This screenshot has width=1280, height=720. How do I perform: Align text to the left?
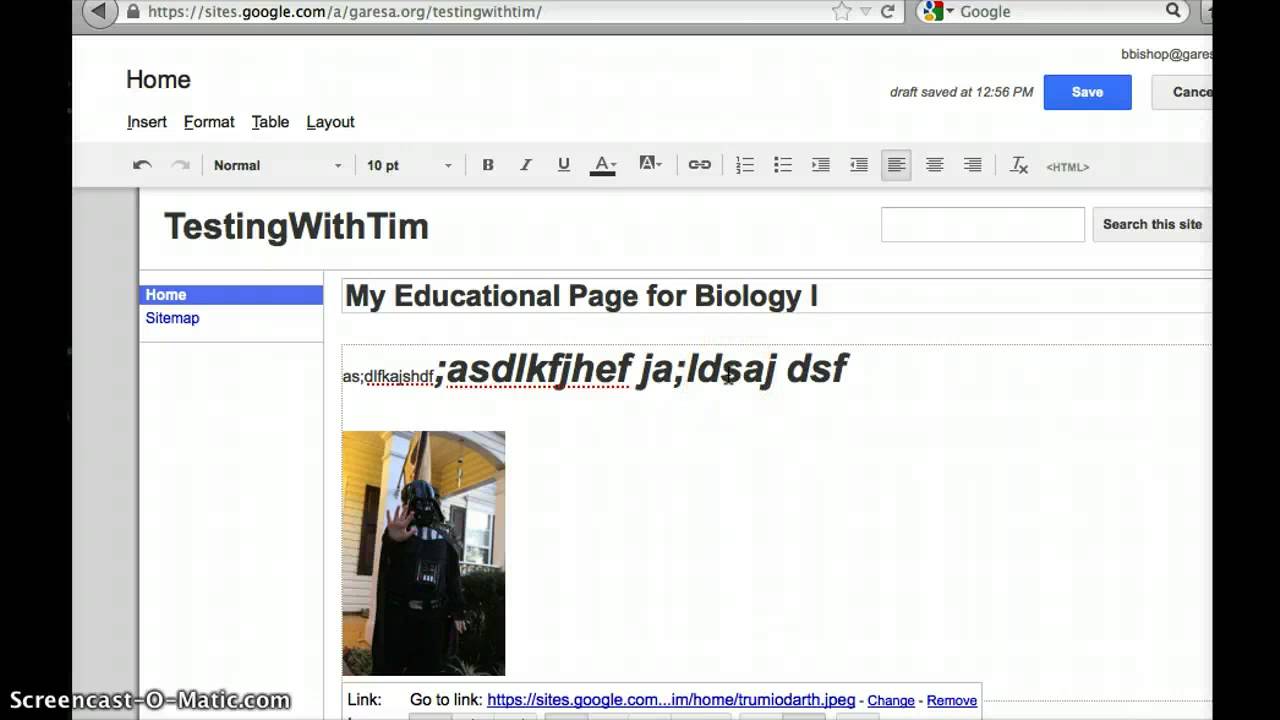point(897,165)
